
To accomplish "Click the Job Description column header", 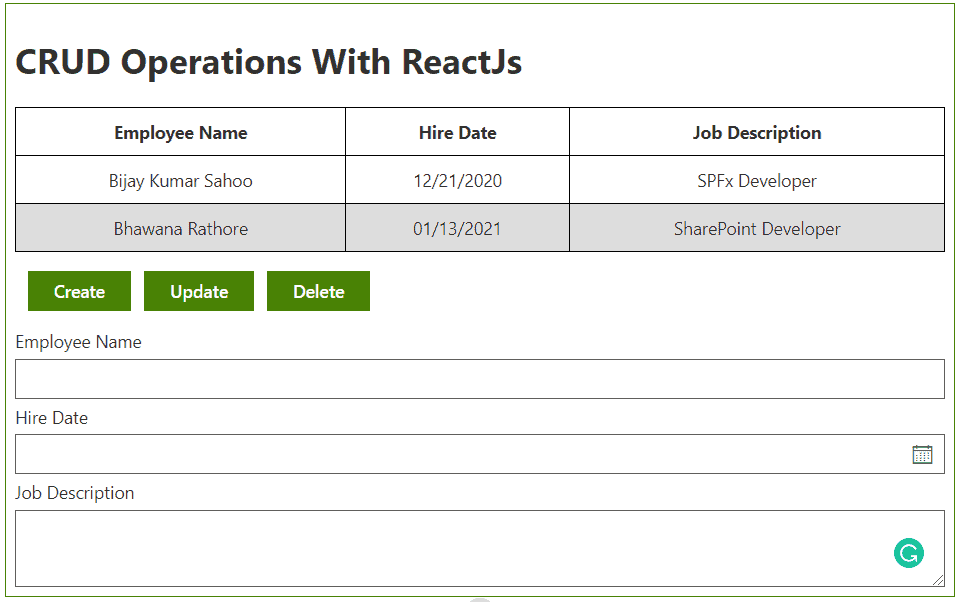I will pyautogui.click(x=757, y=132).
